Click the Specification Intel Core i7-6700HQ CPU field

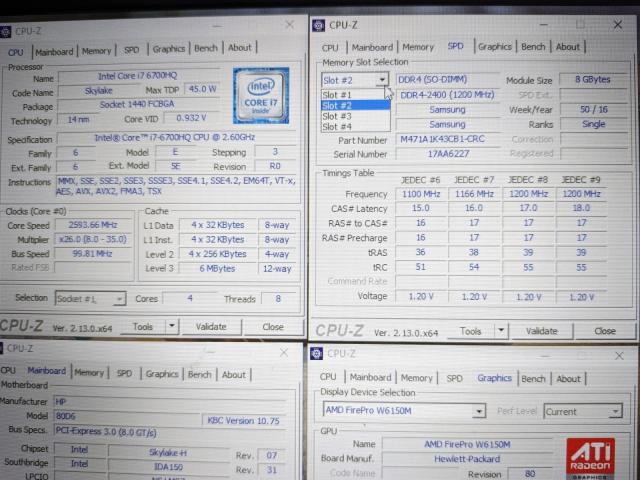(x=176, y=138)
